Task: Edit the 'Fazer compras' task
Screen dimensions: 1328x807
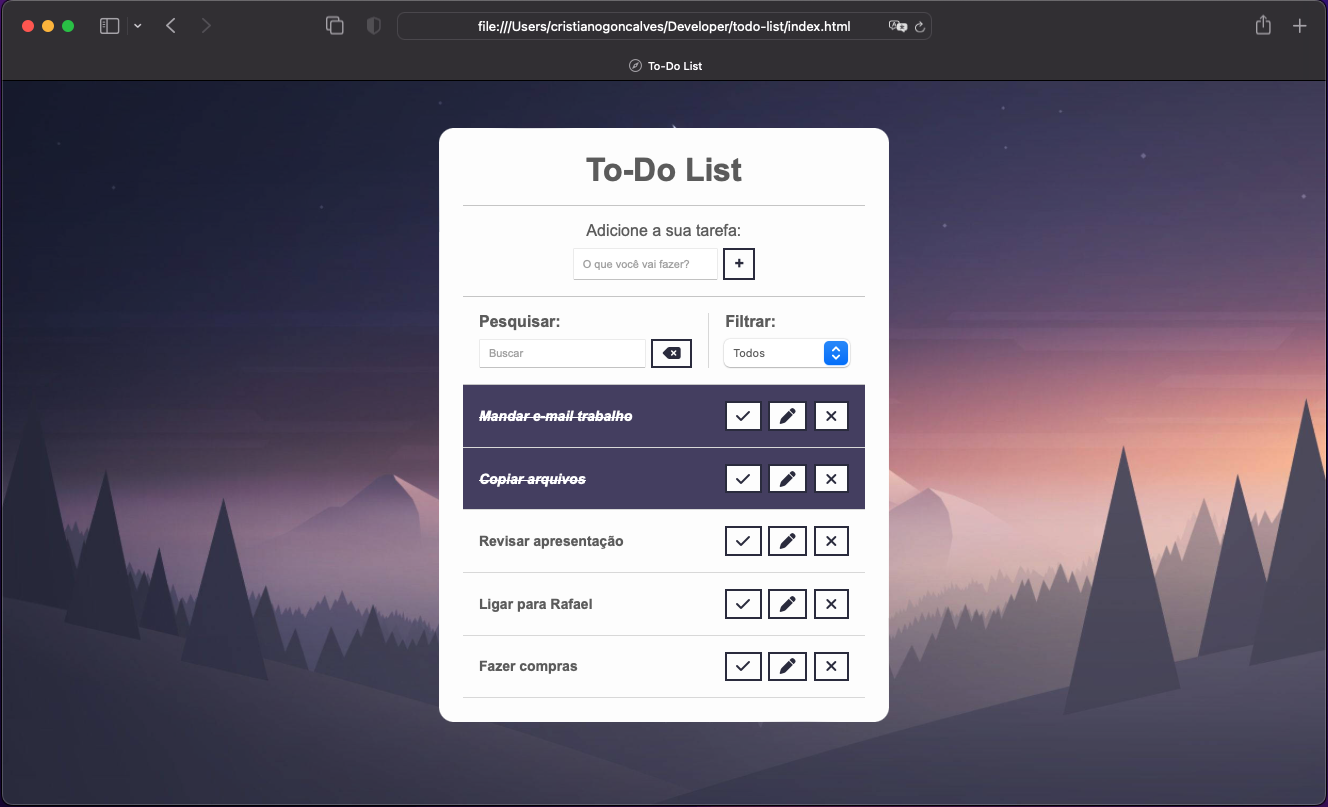Action: (x=787, y=666)
